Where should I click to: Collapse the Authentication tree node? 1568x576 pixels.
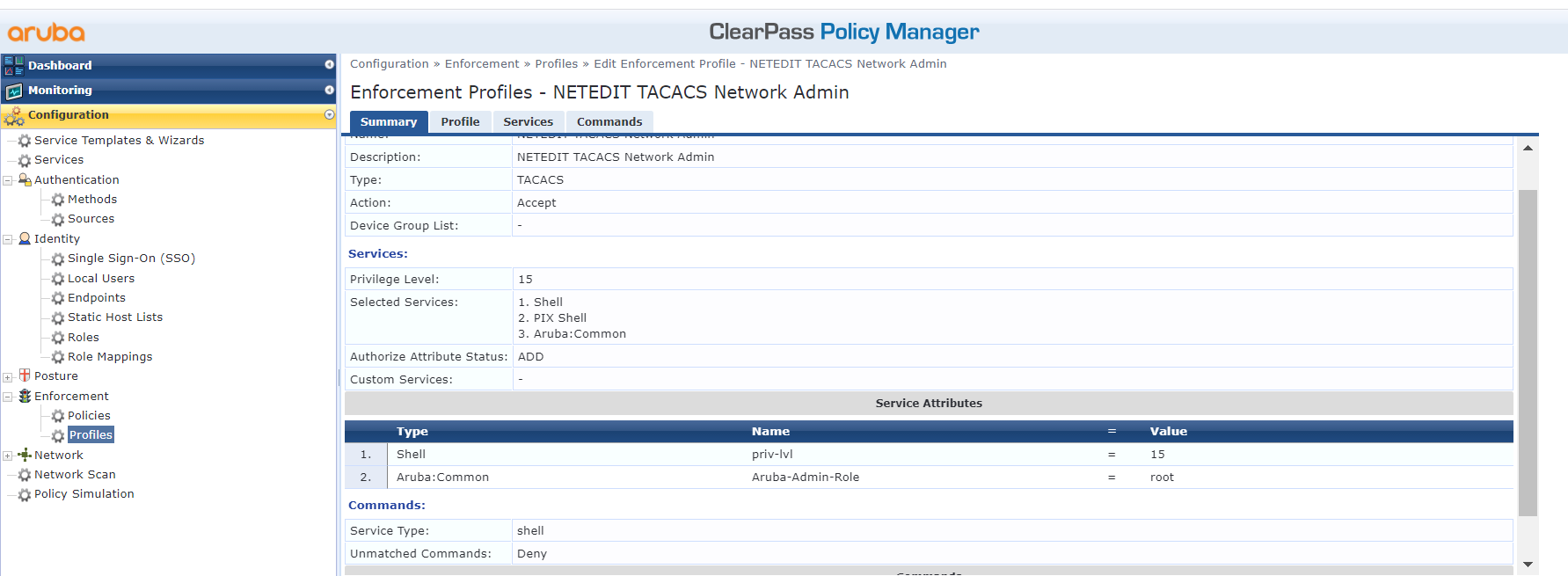[8, 180]
